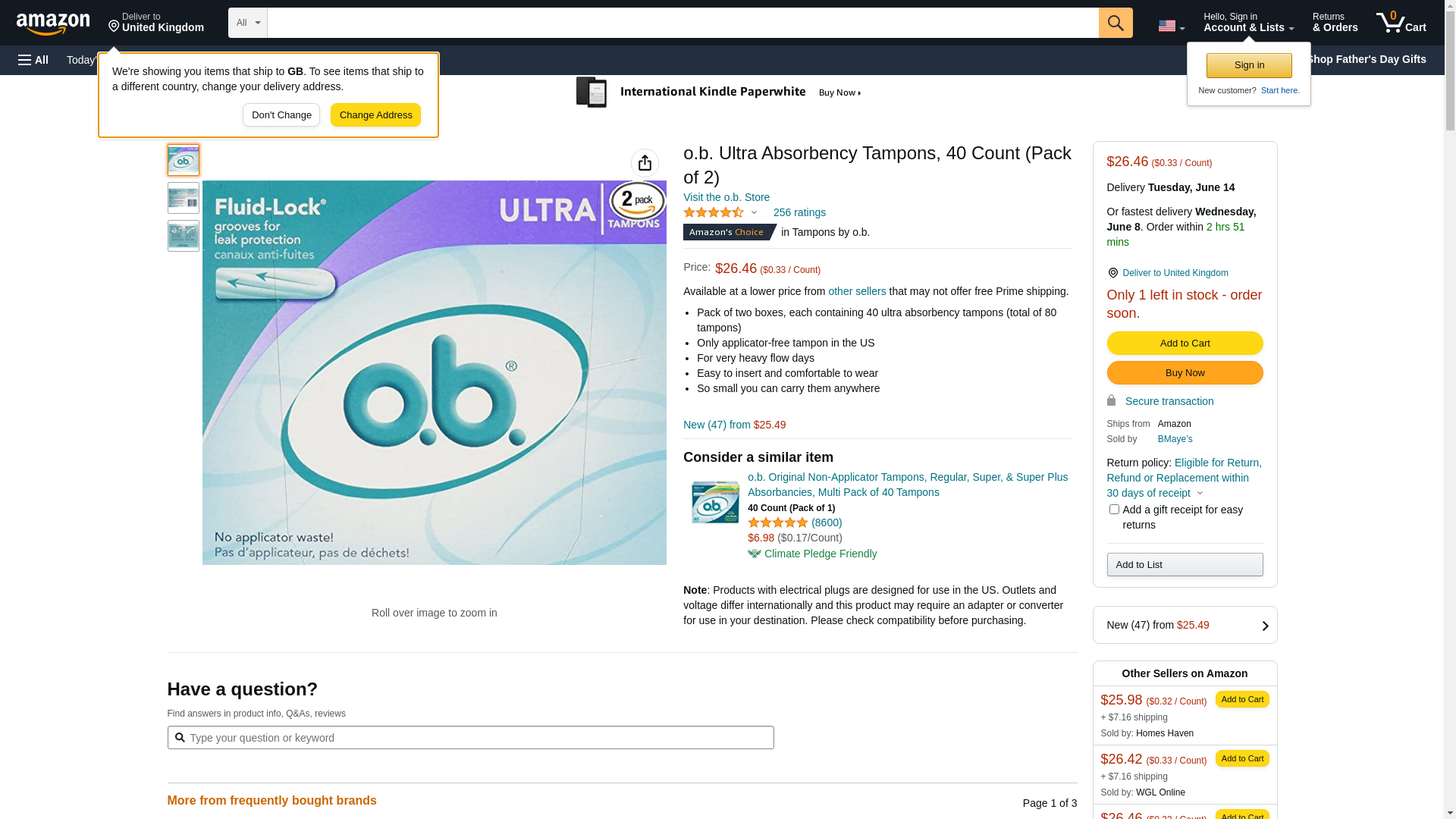Visit the o.b. Store link
The width and height of the screenshot is (1456, 819).
(x=726, y=197)
